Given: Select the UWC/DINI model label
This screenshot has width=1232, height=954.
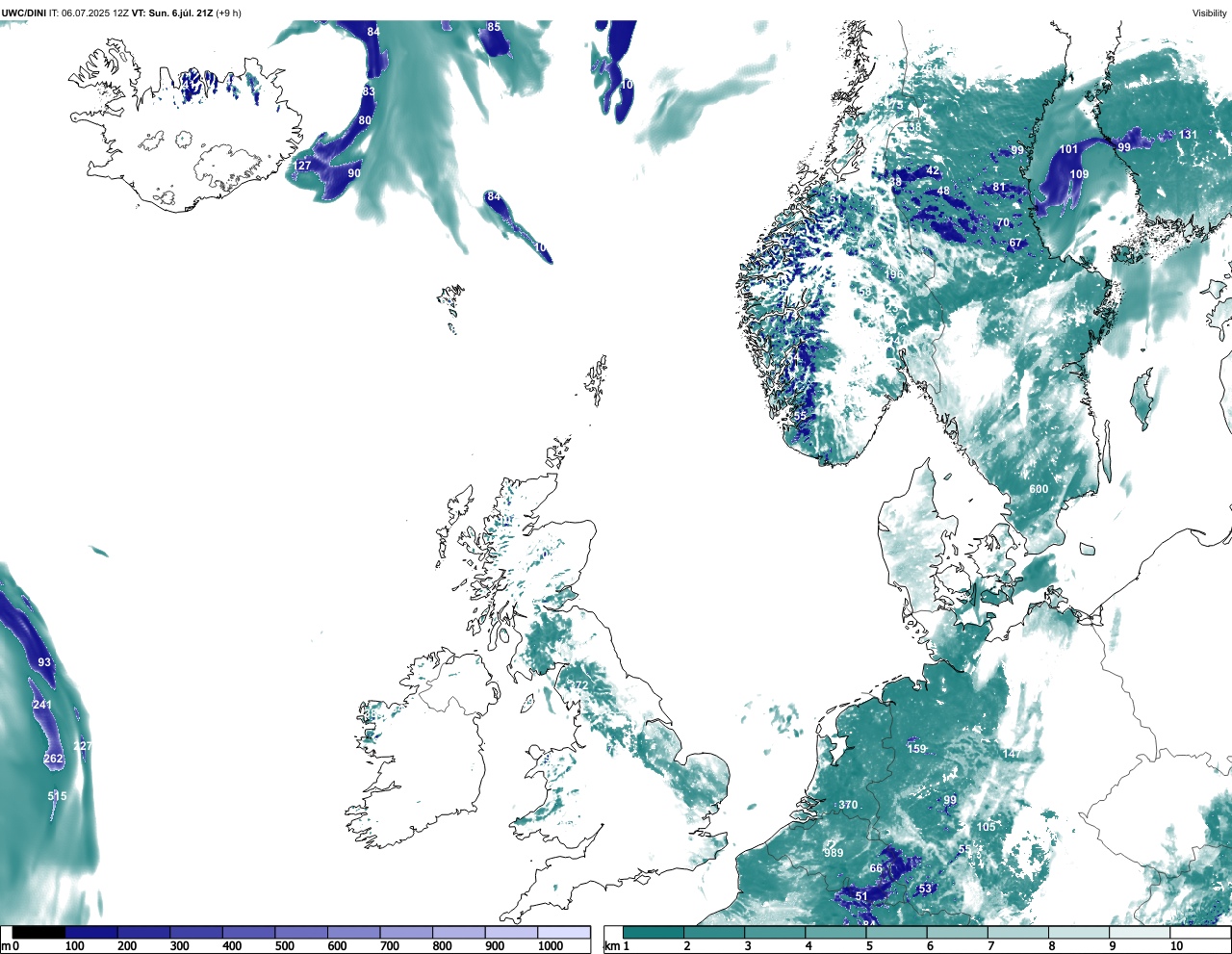Looking at the screenshot, I should [x=24, y=13].
